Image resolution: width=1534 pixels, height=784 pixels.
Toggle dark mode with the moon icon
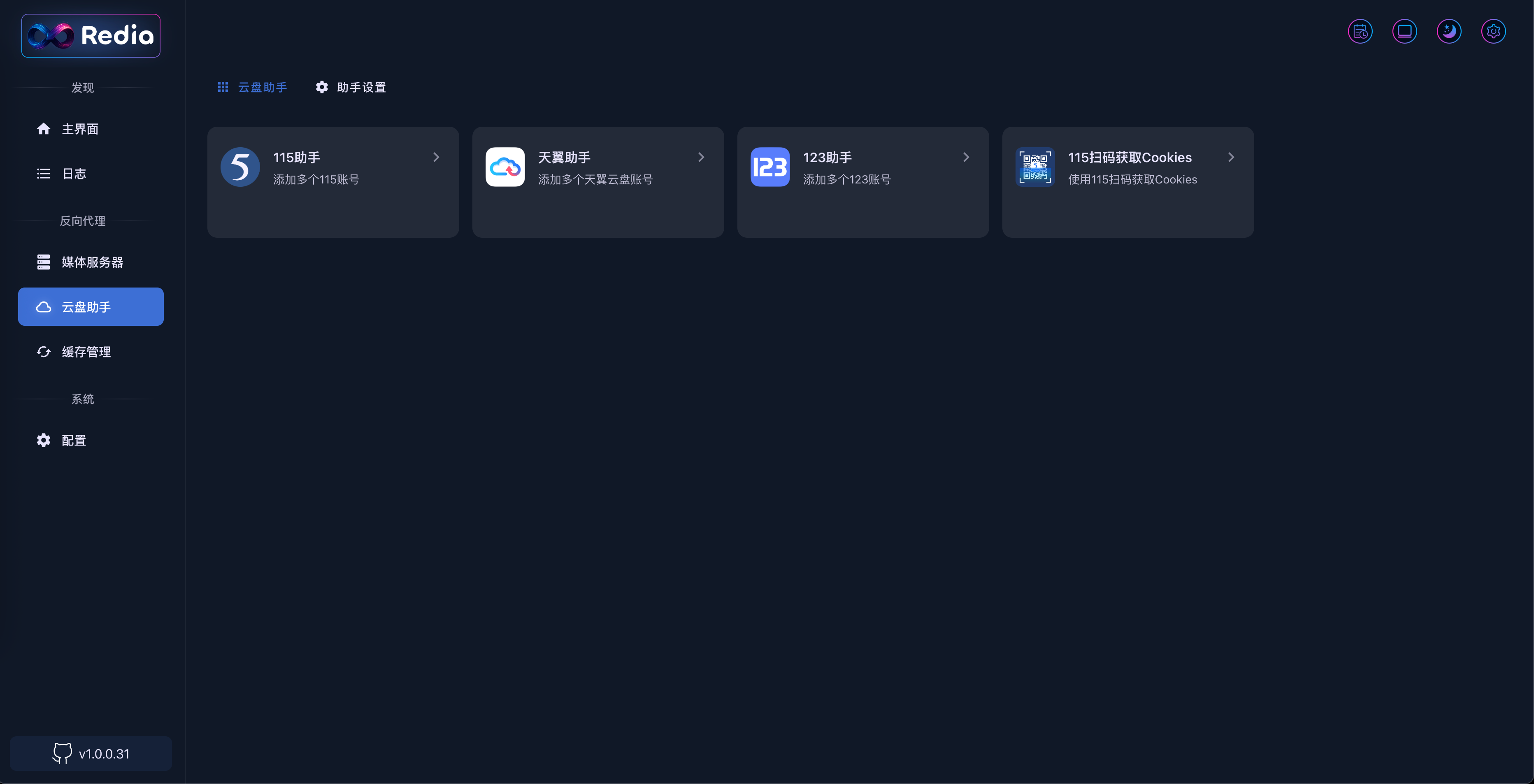1449,32
